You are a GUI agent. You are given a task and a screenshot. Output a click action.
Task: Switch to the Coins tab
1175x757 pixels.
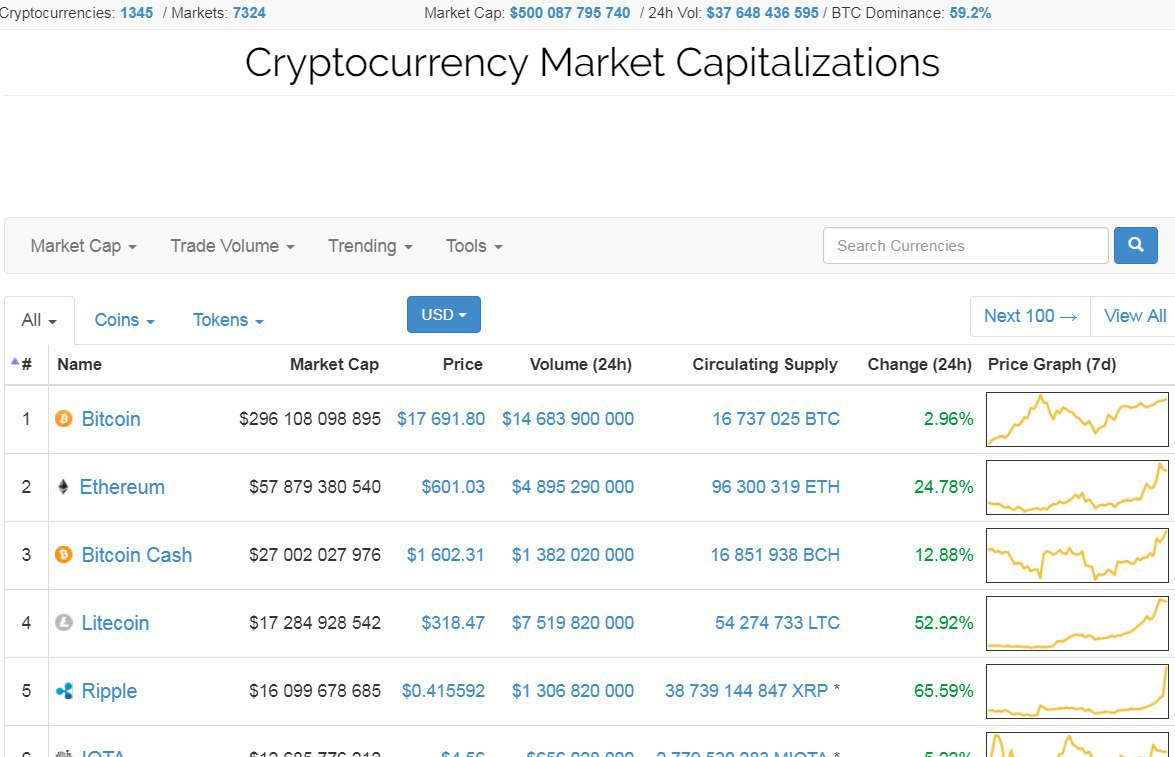(x=124, y=320)
